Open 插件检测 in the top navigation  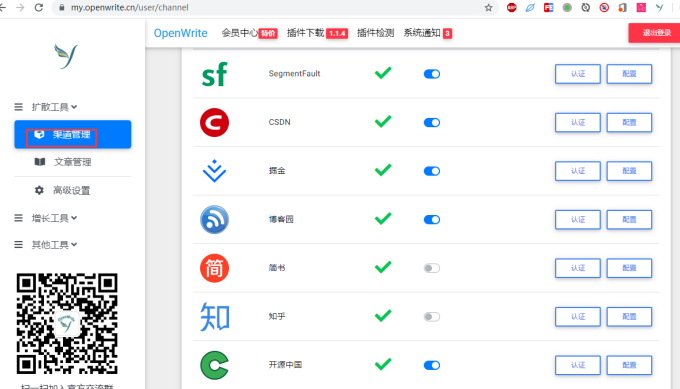coord(376,33)
